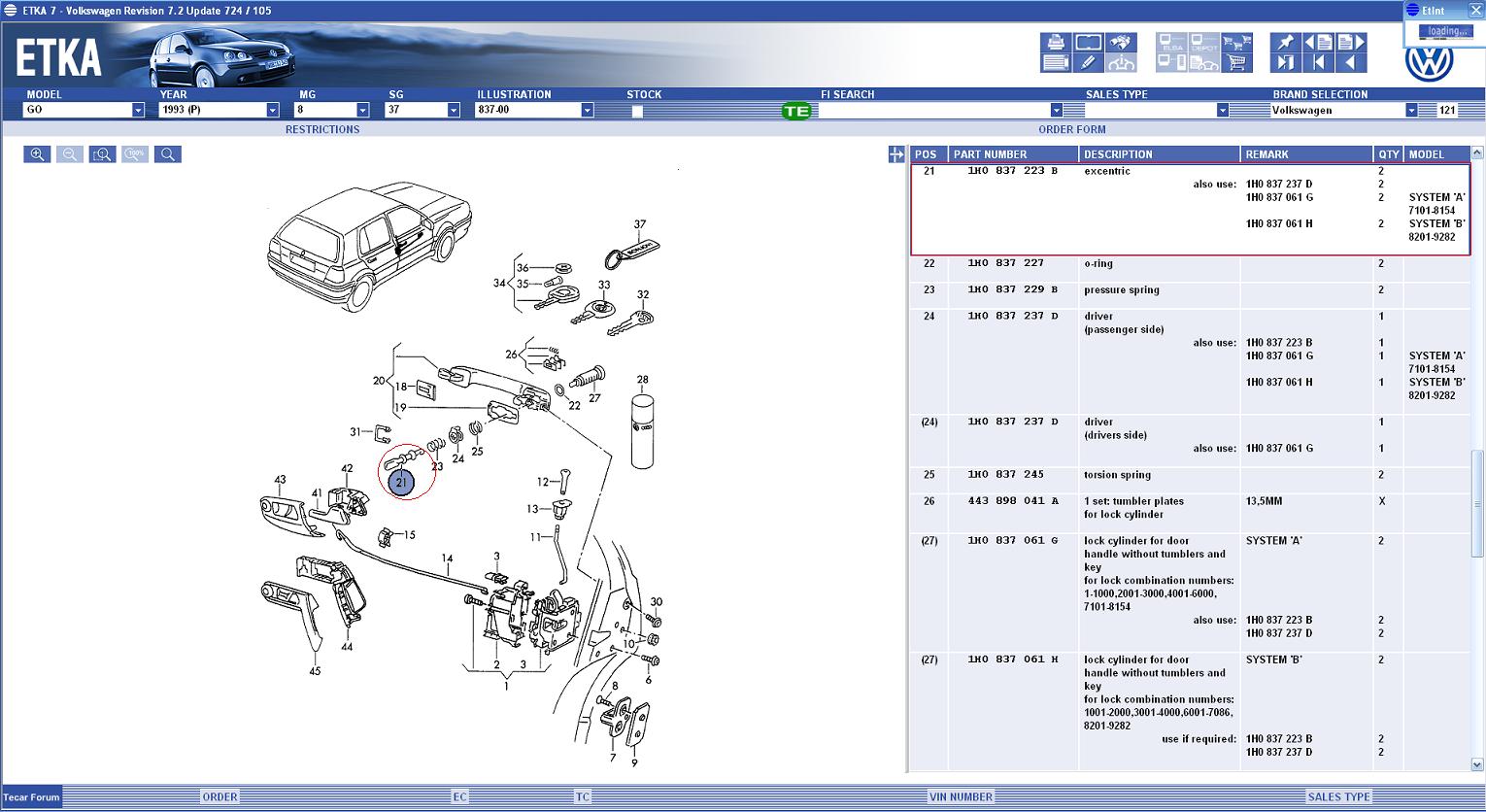
Task: Open the ILLUSTRATION dropdown
Action: click(x=588, y=111)
